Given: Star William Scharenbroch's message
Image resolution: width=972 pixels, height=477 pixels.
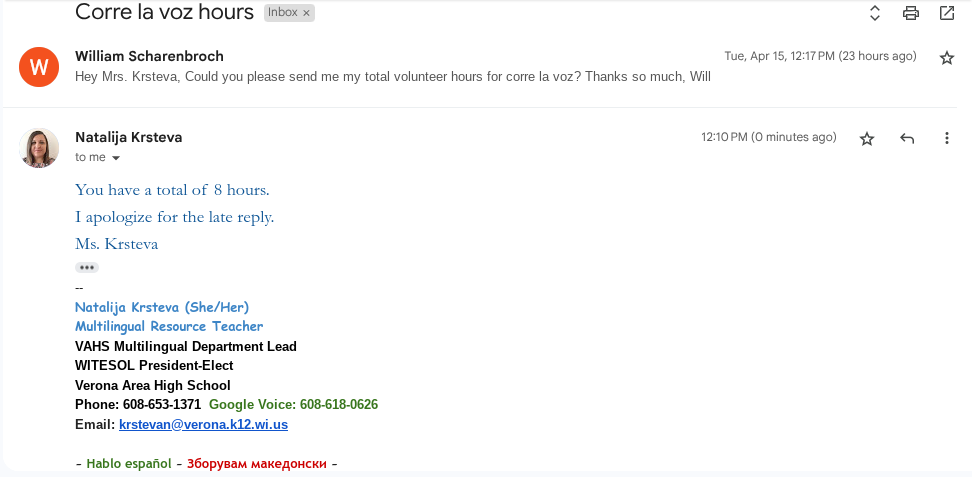Looking at the screenshot, I should point(946,58).
